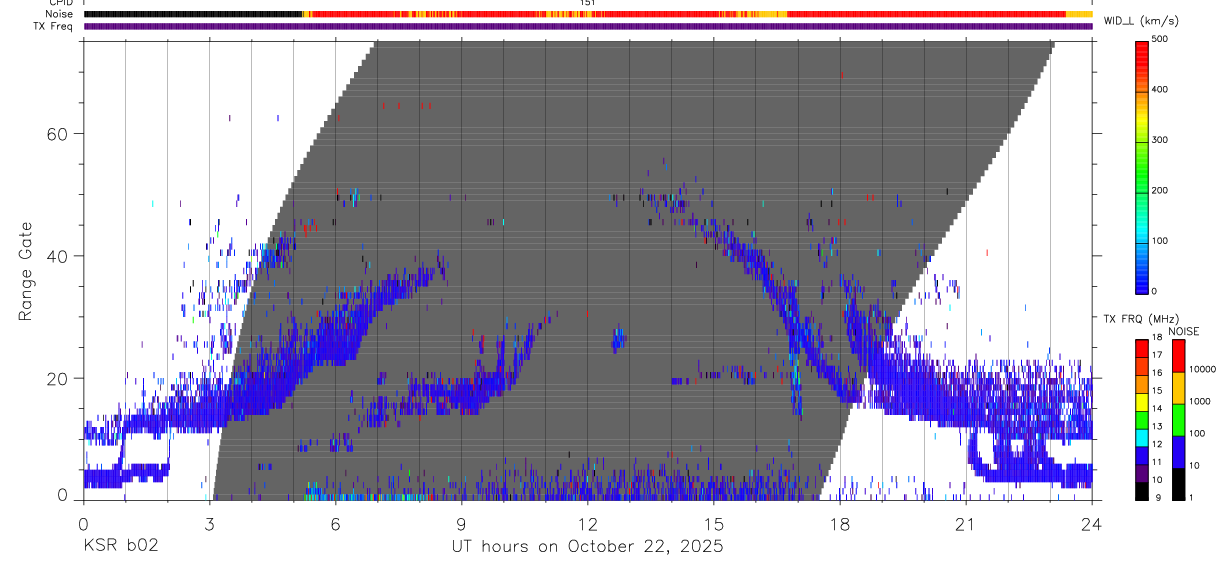1228x567 pixels.
Task: Click the 200 tick on width colorbar
Action: pos(1161,191)
